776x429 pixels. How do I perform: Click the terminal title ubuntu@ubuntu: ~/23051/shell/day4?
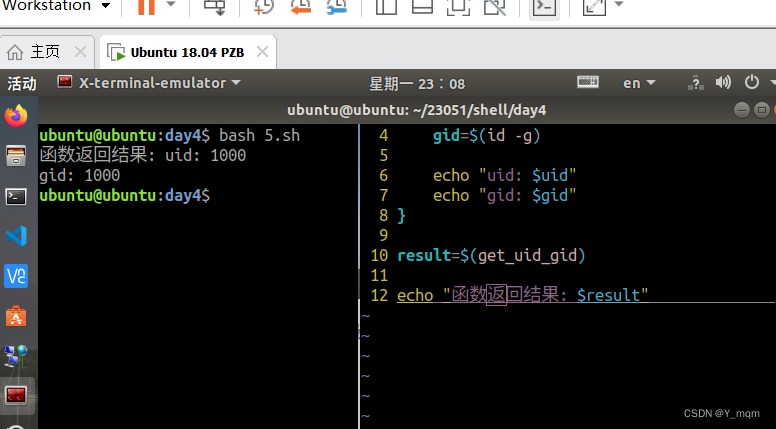[x=417, y=110]
